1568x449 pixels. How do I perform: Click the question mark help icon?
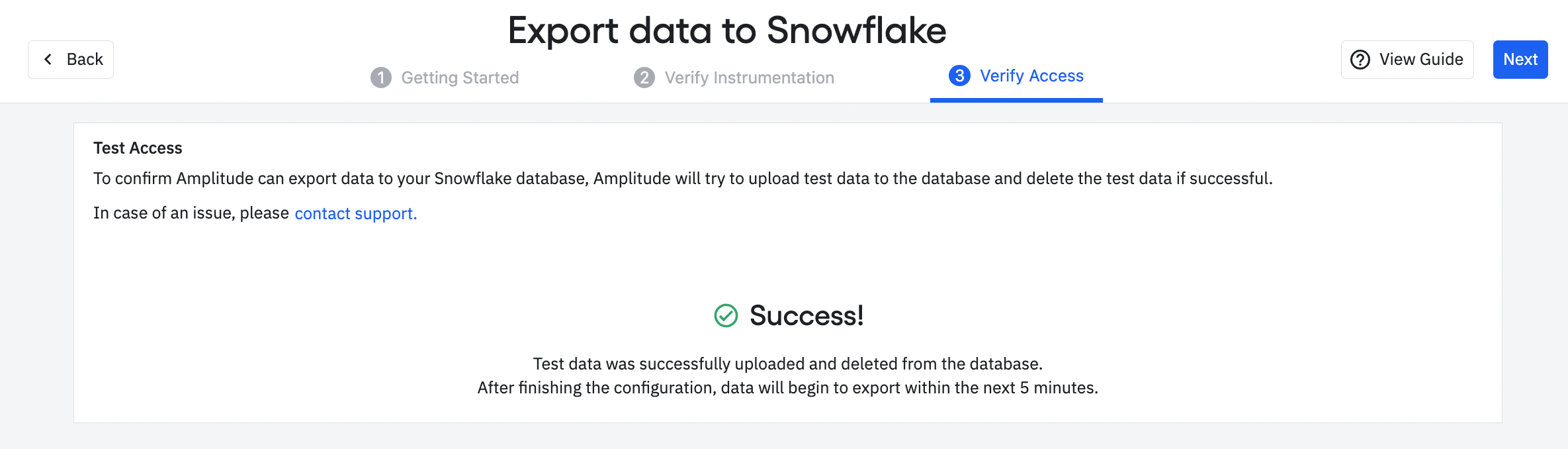(1360, 60)
